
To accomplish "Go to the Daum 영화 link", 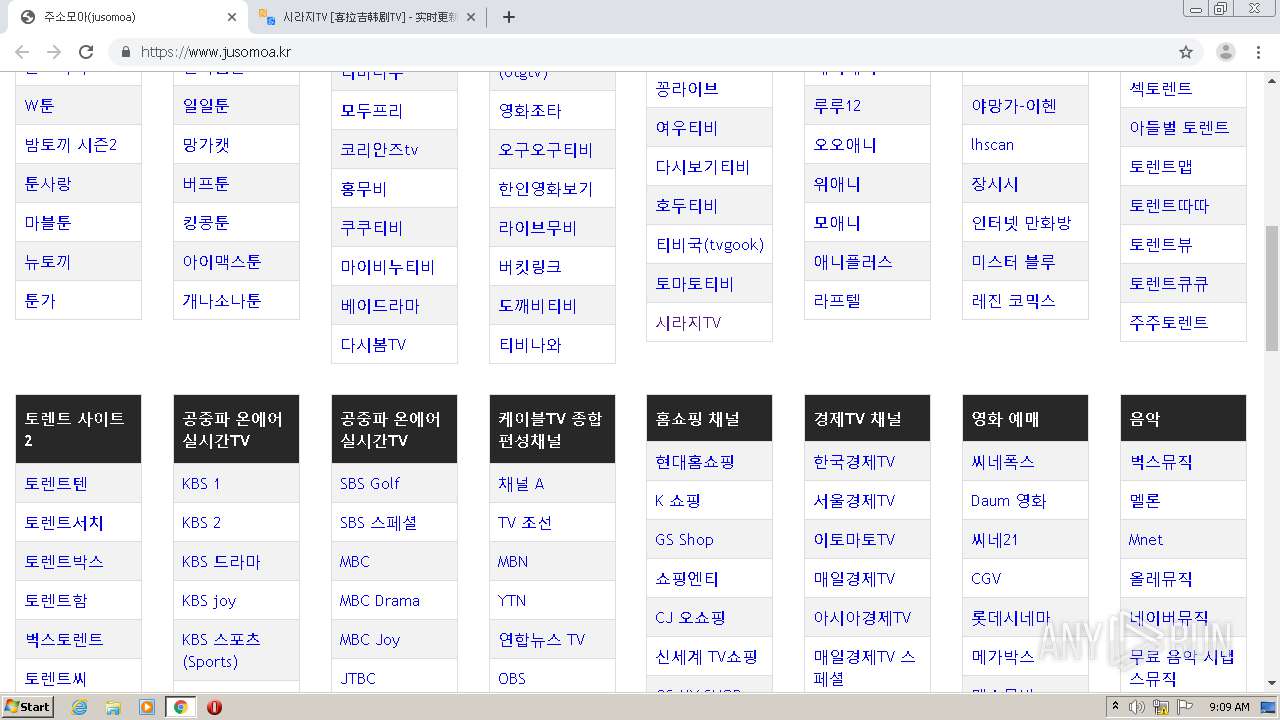I will tap(1009, 500).
